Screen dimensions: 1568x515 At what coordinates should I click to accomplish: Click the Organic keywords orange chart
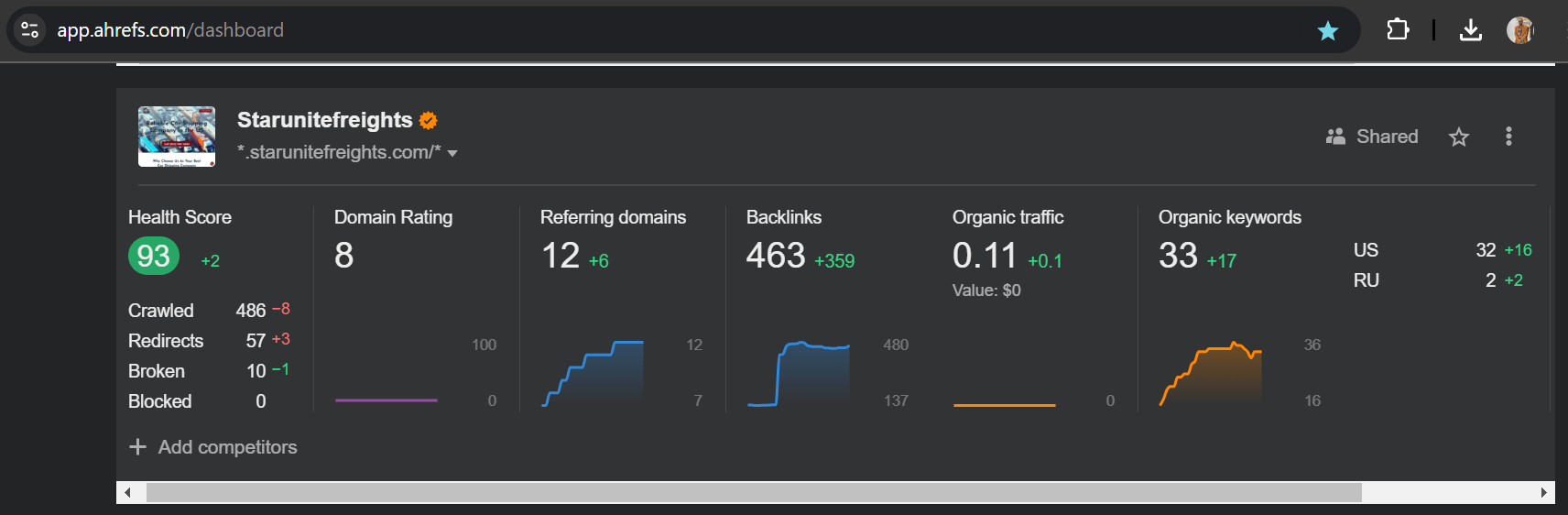[x=1211, y=373]
